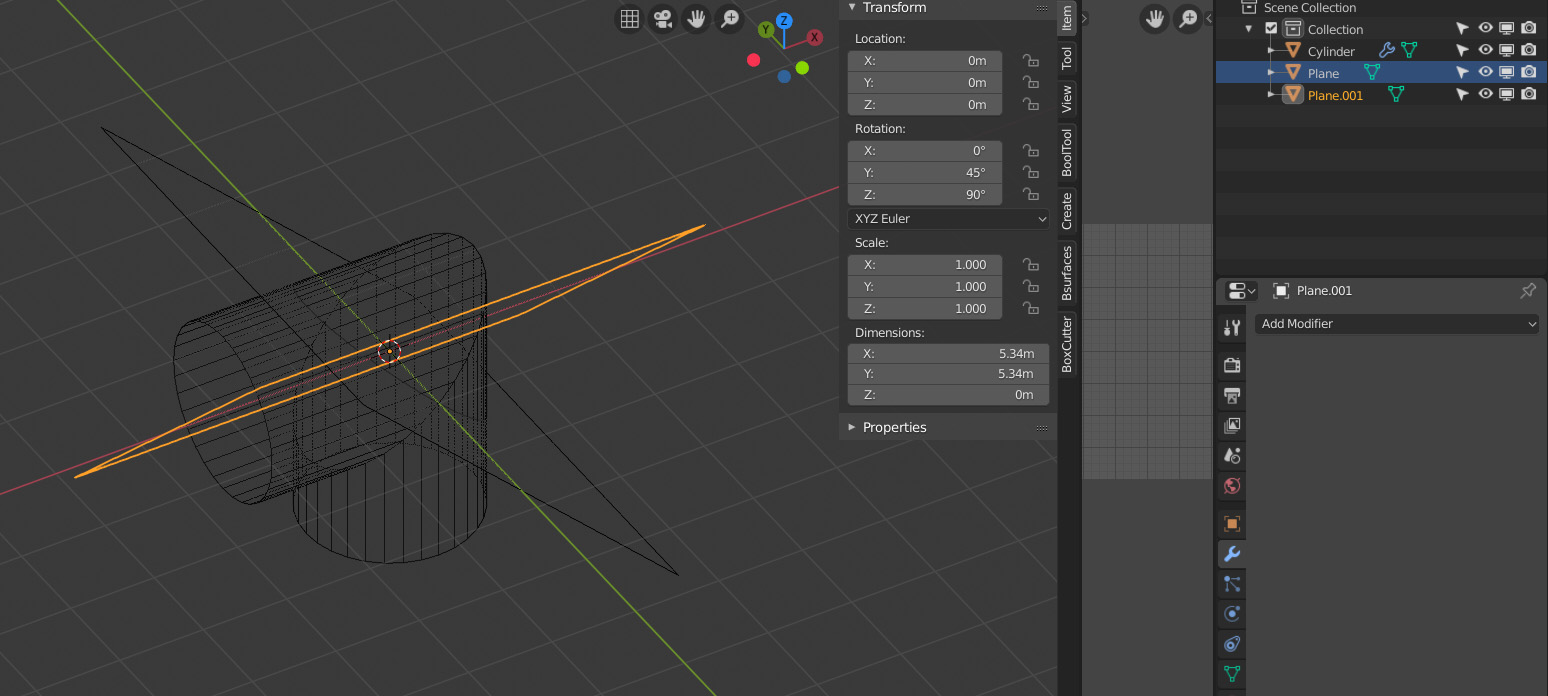Hide the Cylinder object with its eye toggle
1548x696 pixels.
(1485, 50)
